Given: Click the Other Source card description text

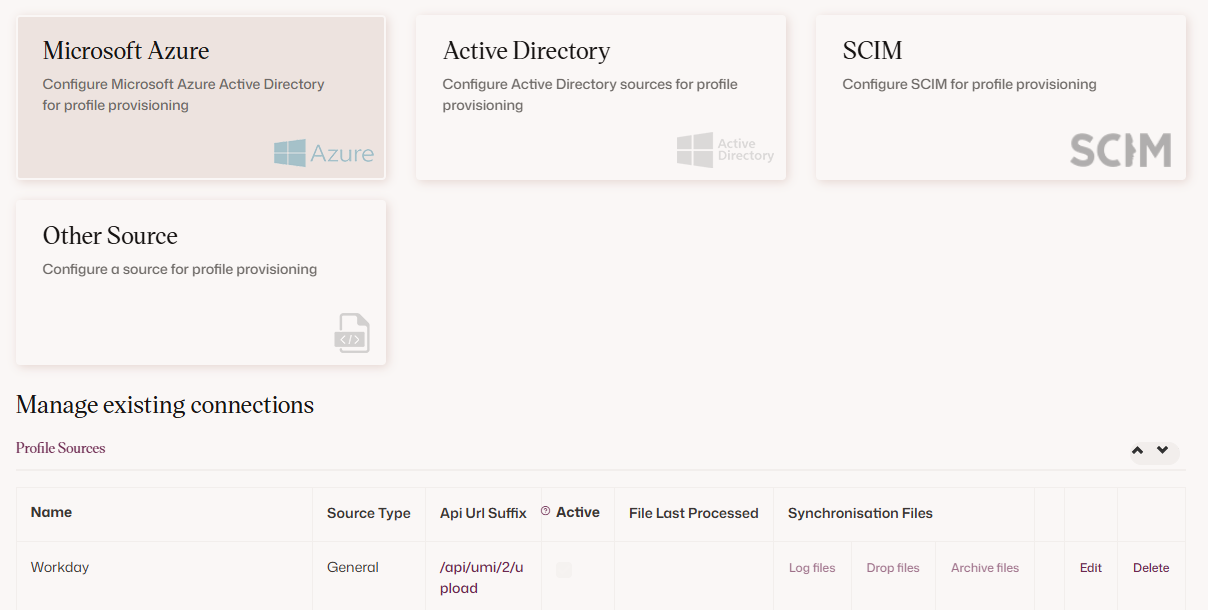Looking at the screenshot, I should tap(180, 269).
